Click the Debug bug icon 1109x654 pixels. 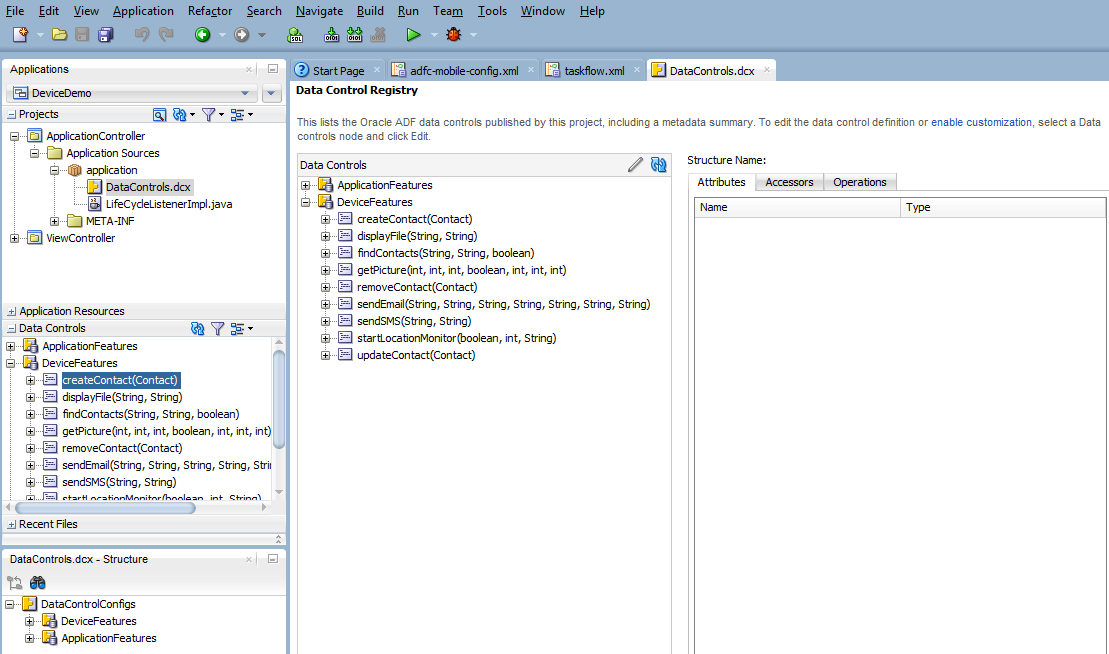[x=453, y=35]
